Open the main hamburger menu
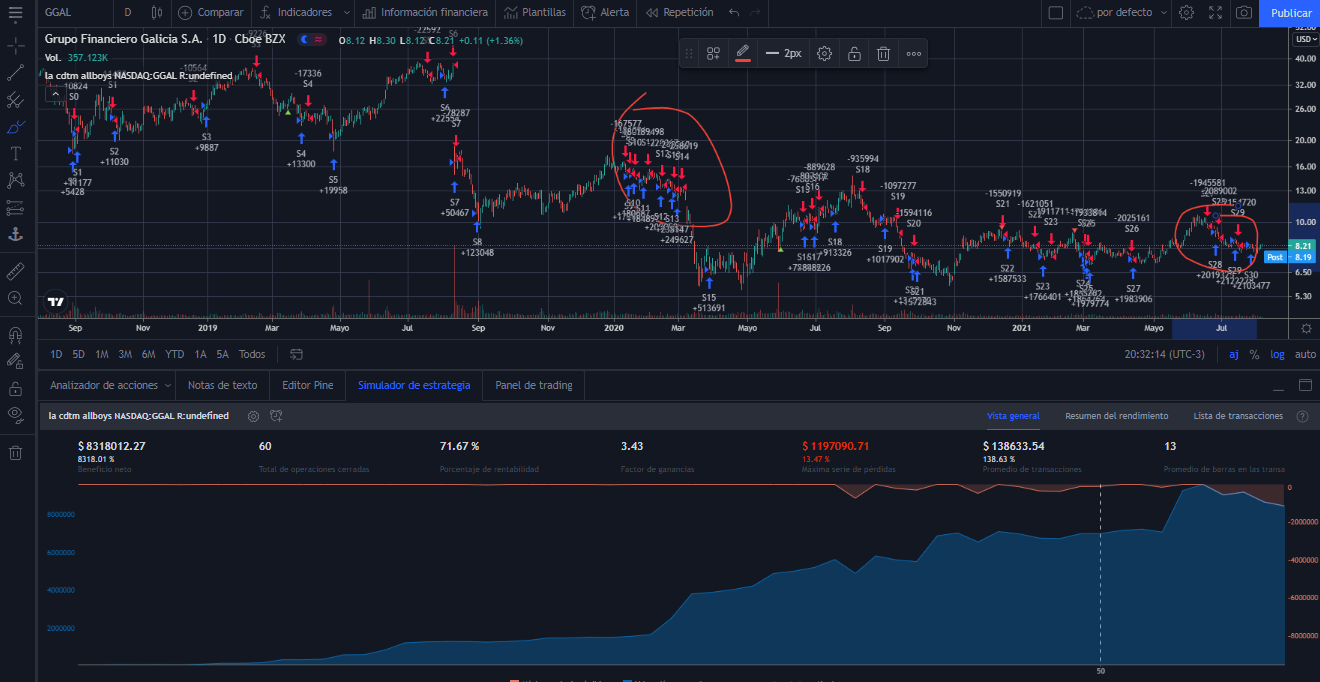Viewport: 1320px width, 682px height. 16,12
